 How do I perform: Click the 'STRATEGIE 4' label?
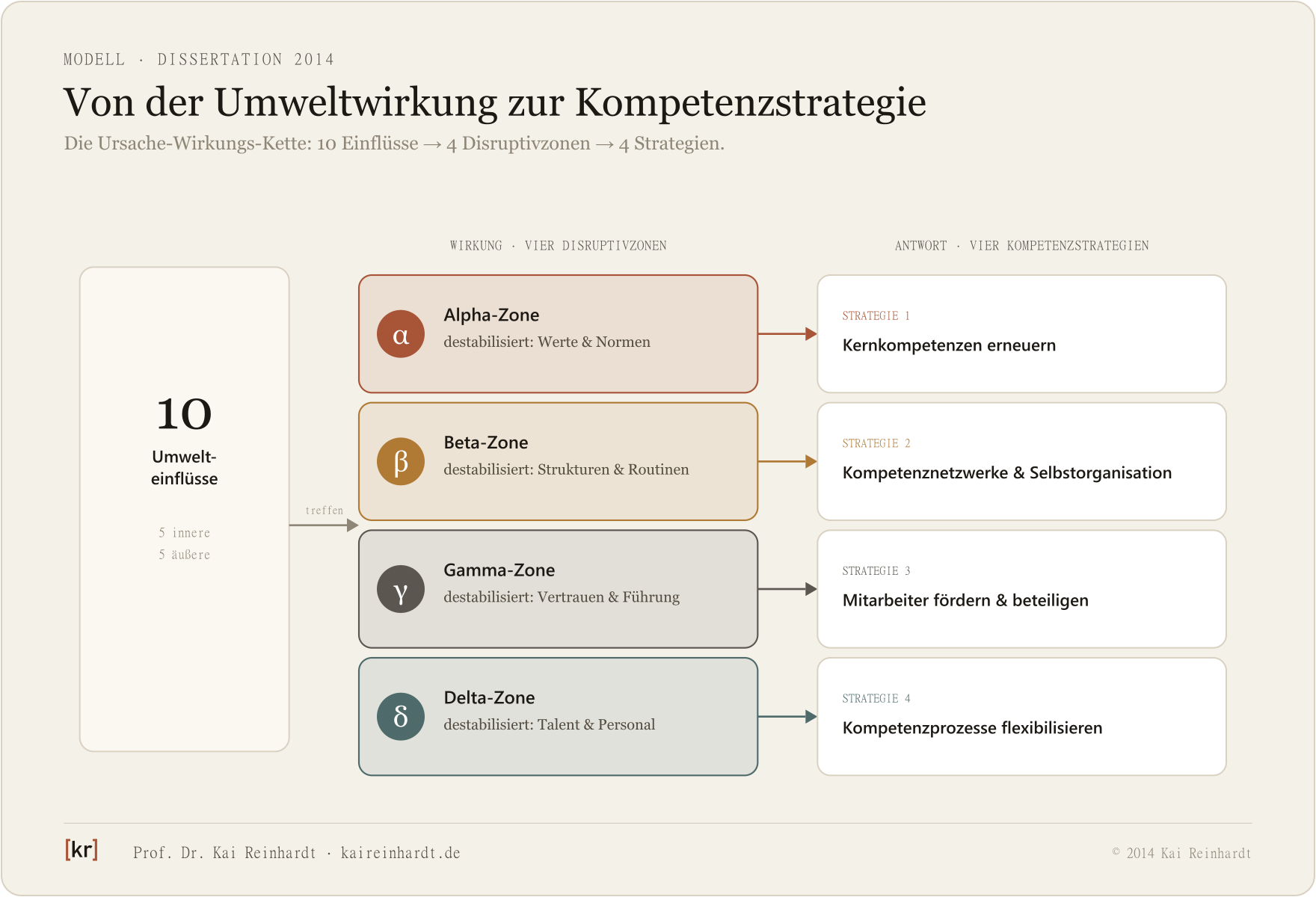876,699
